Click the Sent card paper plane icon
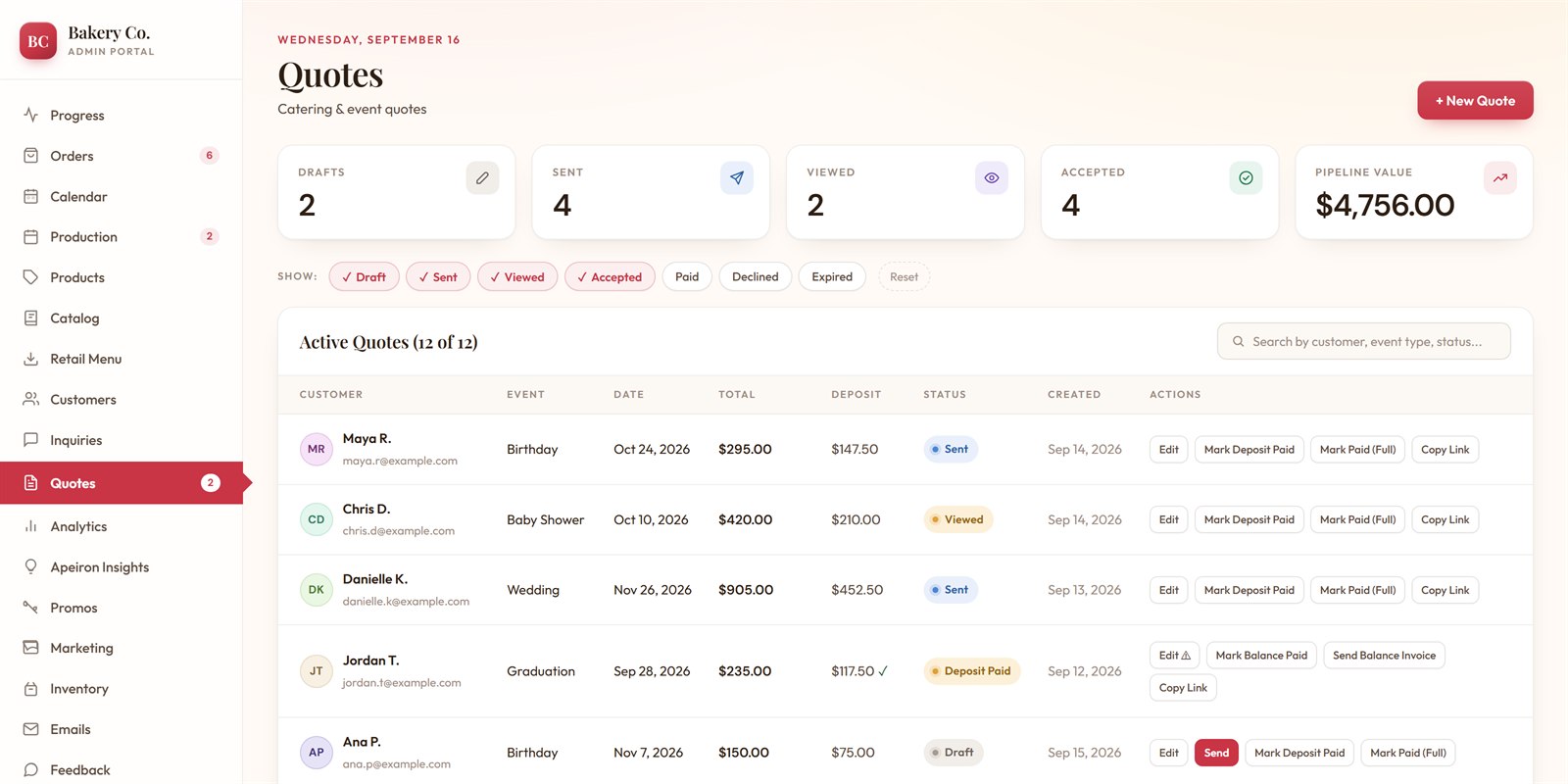The image size is (1568, 784). pos(737,177)
